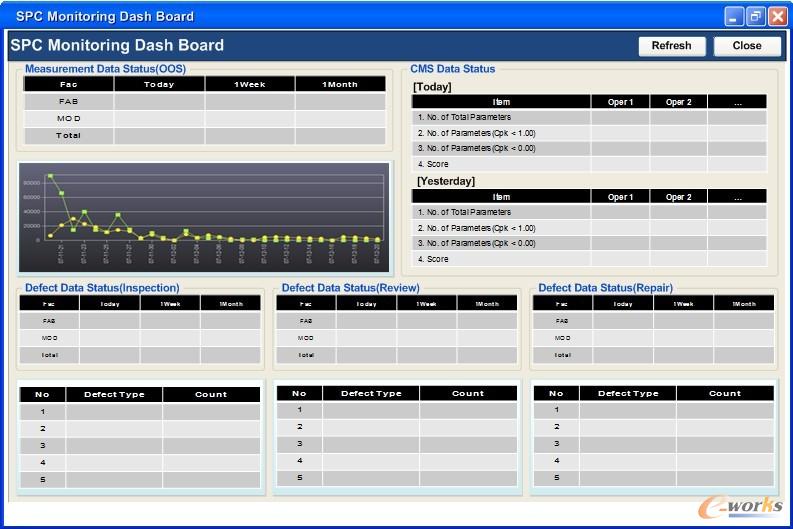Close window using red X icon
The height and width of the screenshot is (529, 793).
[x=777, y=16]
